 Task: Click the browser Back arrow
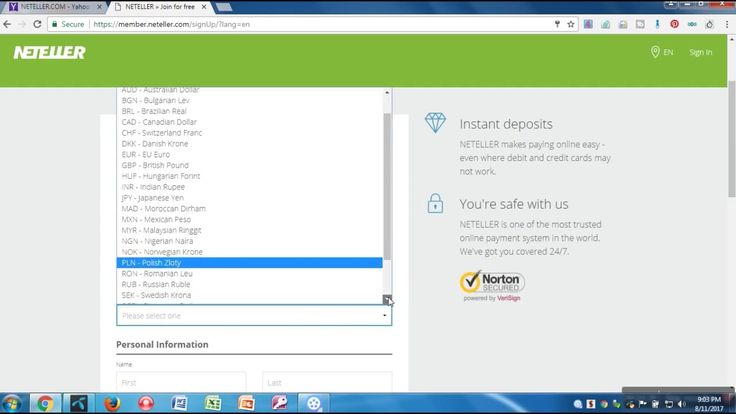click(7, 24)
